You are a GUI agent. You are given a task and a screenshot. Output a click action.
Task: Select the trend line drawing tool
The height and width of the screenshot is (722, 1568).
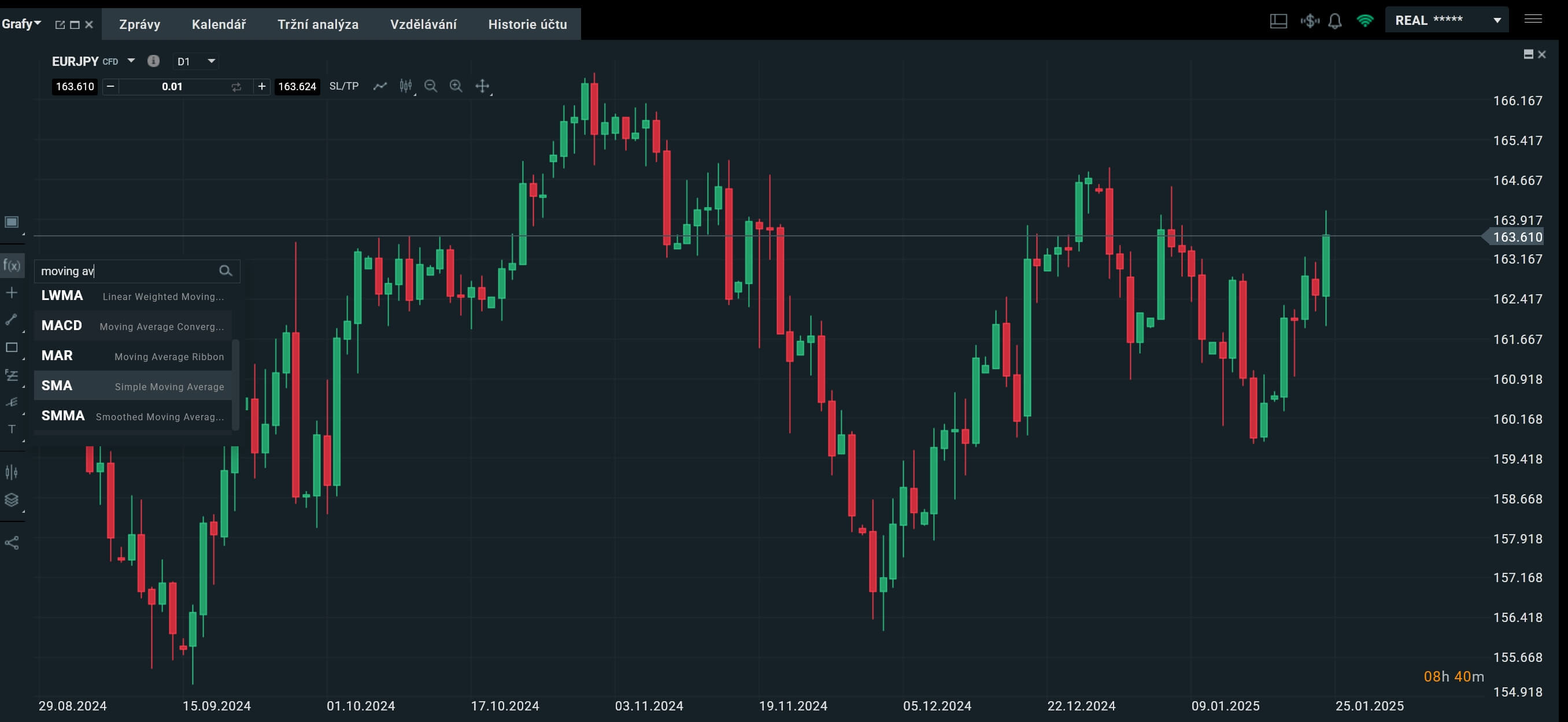pos(12,320)
